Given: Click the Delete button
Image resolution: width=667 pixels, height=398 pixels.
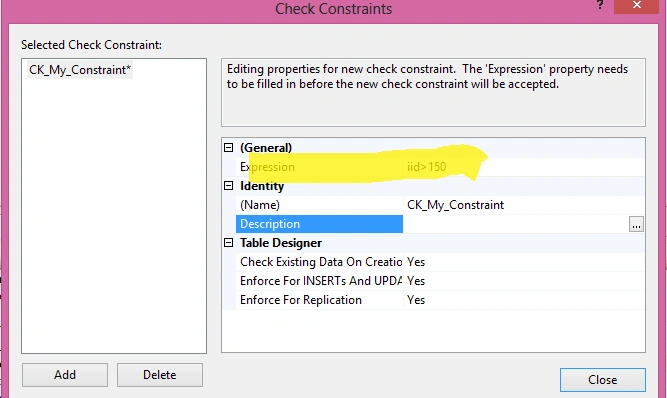Looking at the screenshot, I should click(160, 375).
